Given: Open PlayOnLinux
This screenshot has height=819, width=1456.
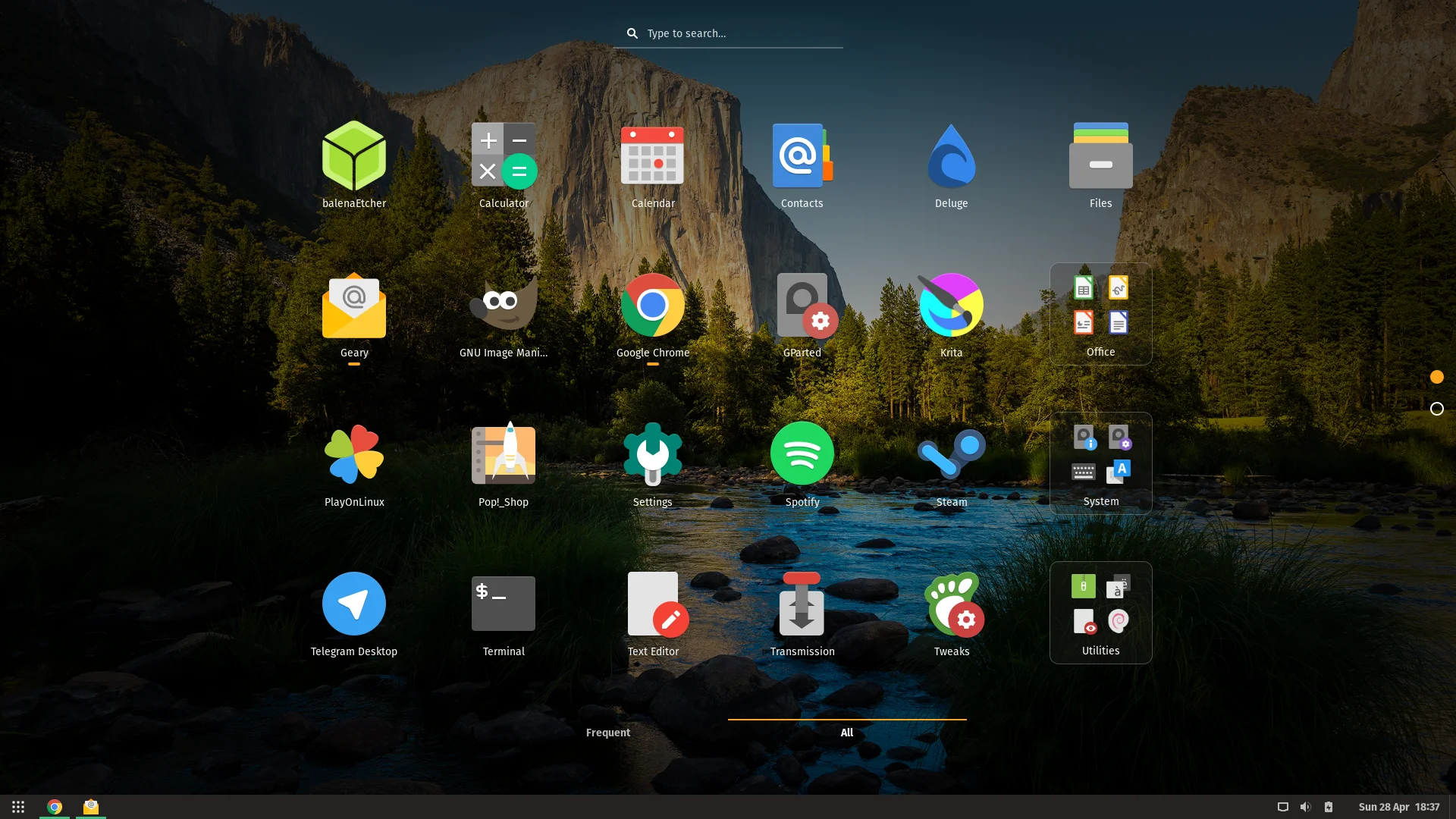Looking at the screenshot, I should click(x=354, y=463).
